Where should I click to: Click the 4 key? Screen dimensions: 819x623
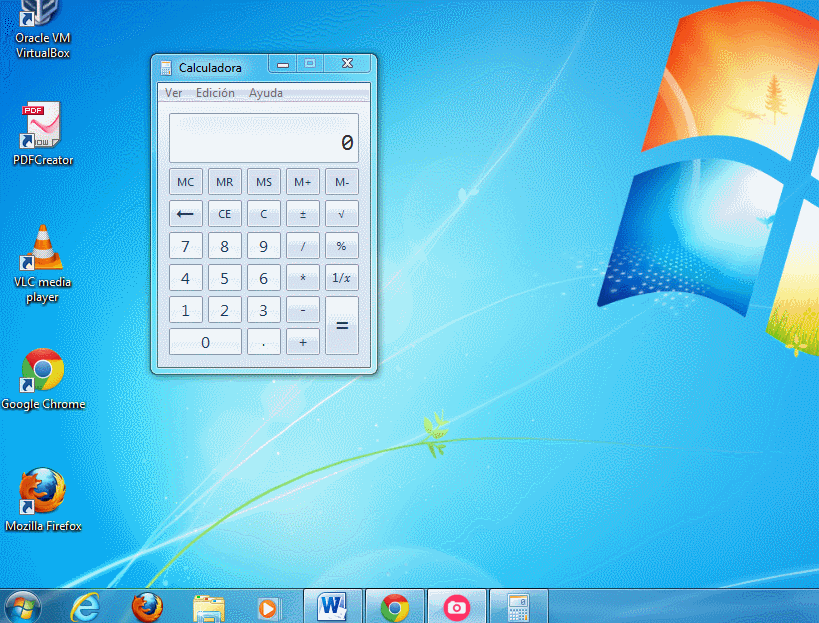point(185,278)
